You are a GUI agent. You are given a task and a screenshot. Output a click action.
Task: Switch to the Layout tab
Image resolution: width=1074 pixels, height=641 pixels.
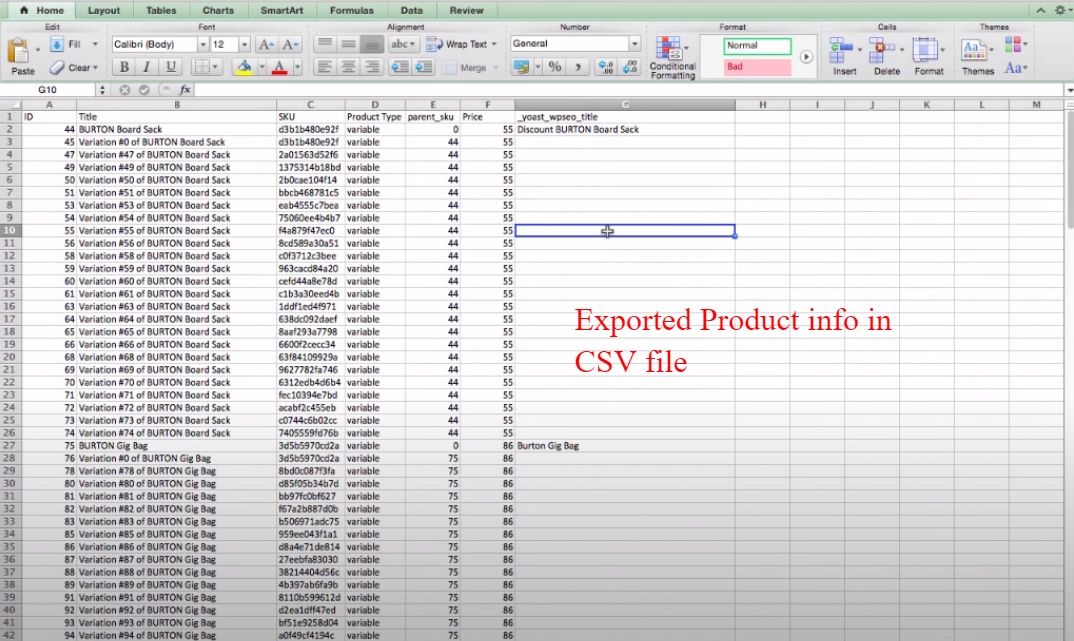[104, 10]
